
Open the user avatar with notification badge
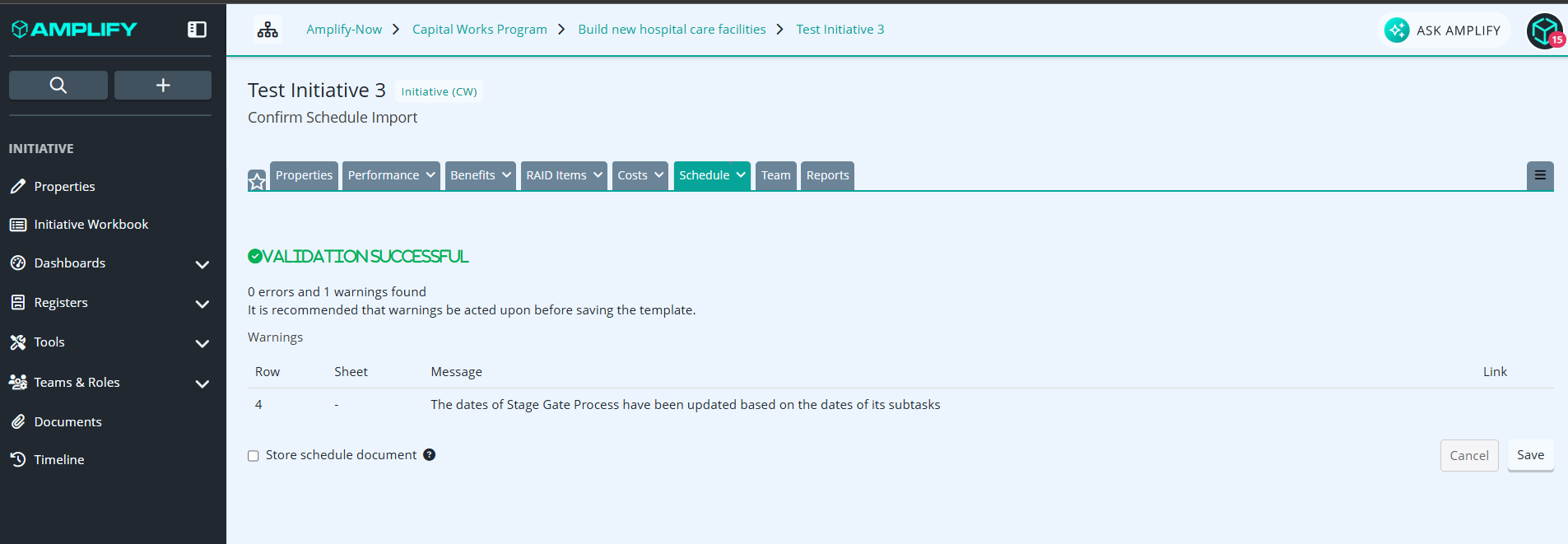click(1545, 31)
